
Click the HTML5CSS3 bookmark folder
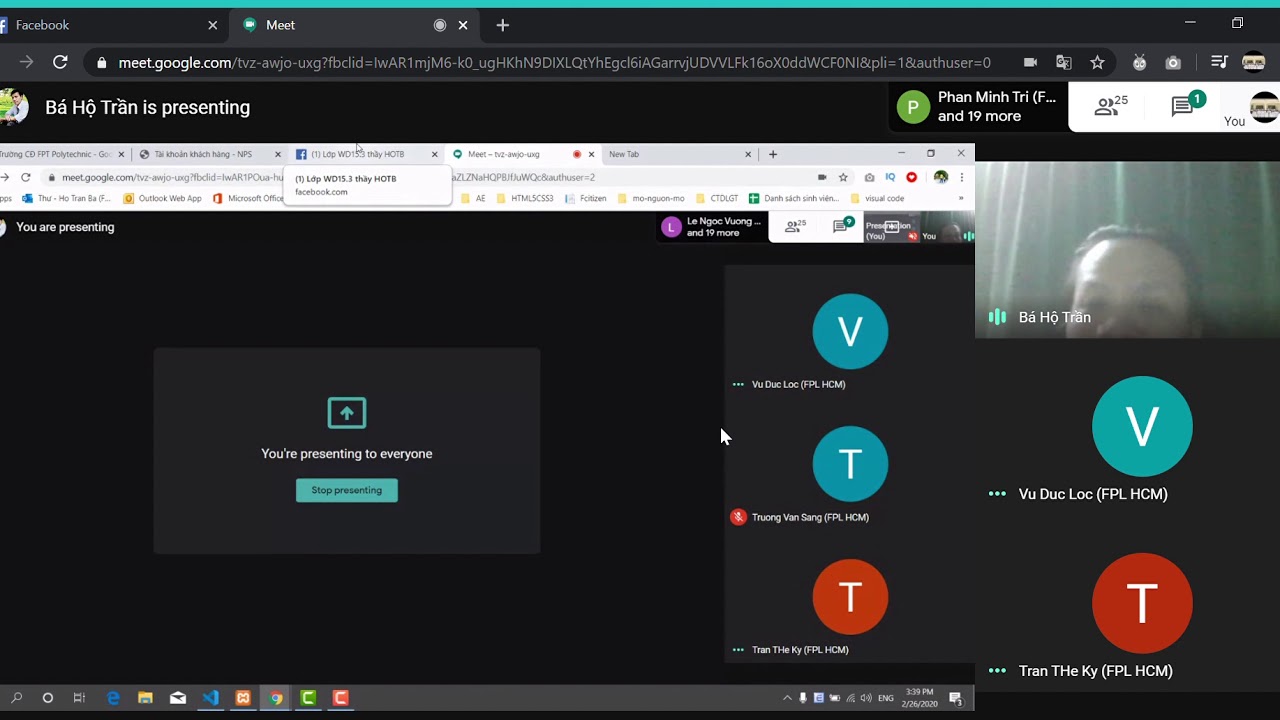(x=525, y=198)
